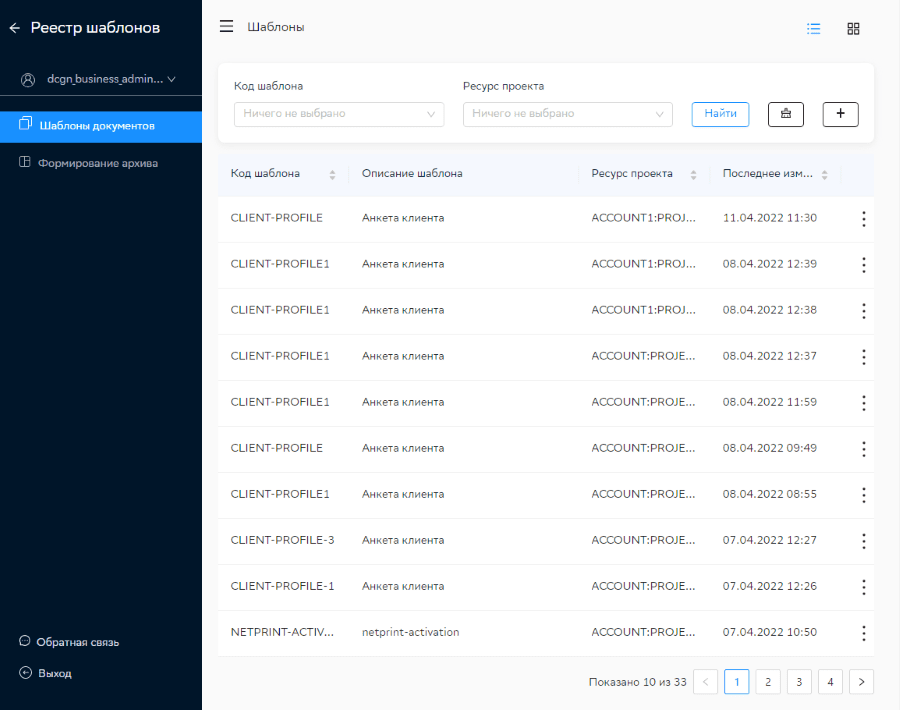
Task: Select Шаблоны документов in sidebar
Action: [x=96, y=126]
